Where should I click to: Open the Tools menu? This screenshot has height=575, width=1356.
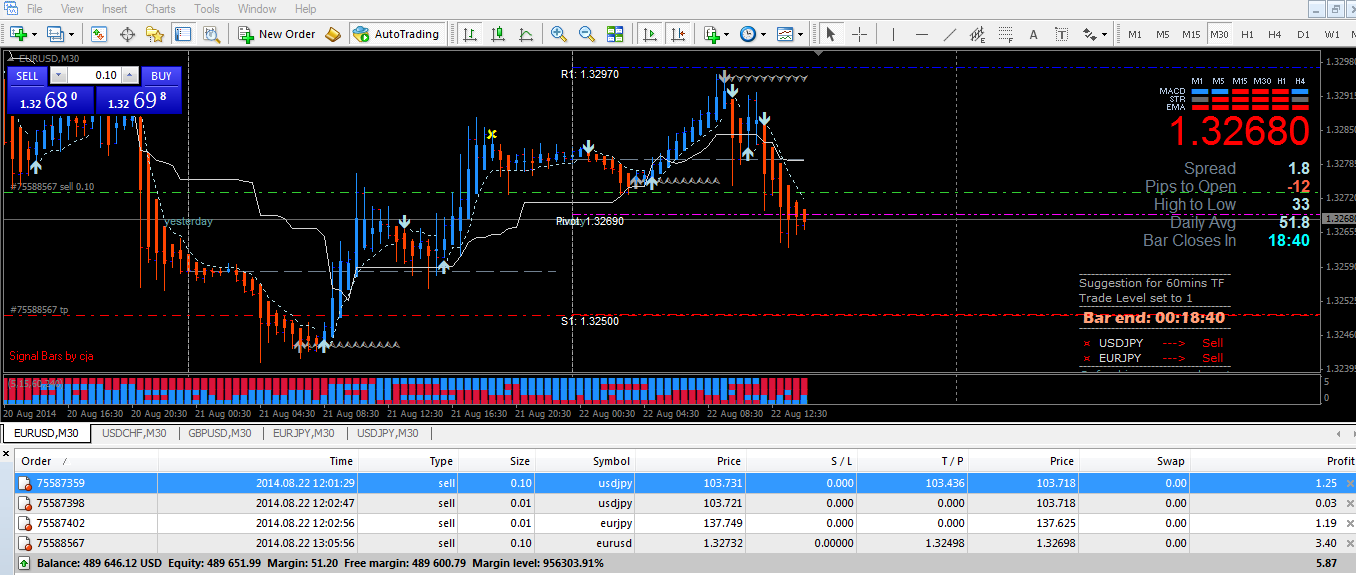[207, 9]
